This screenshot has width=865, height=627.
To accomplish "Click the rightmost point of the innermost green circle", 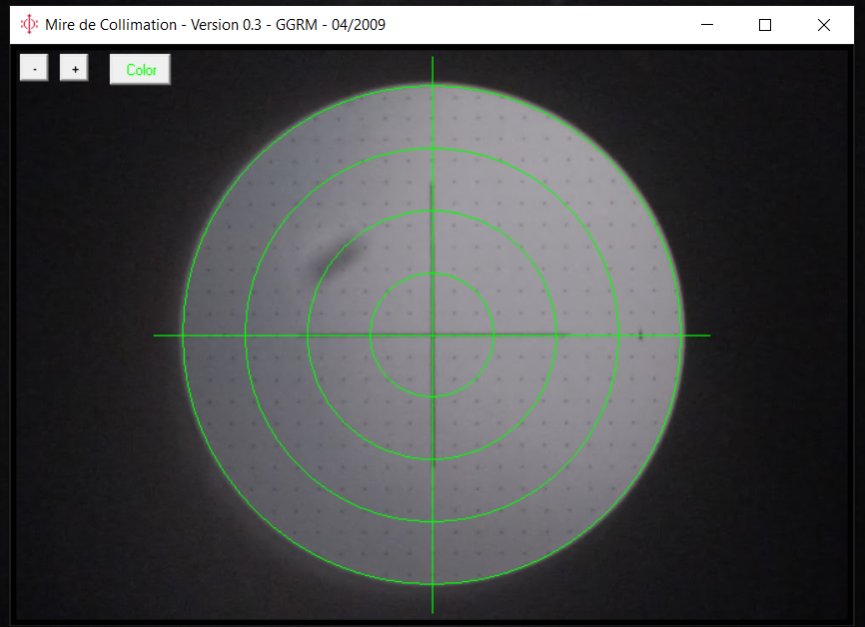I will pos(494,335).
